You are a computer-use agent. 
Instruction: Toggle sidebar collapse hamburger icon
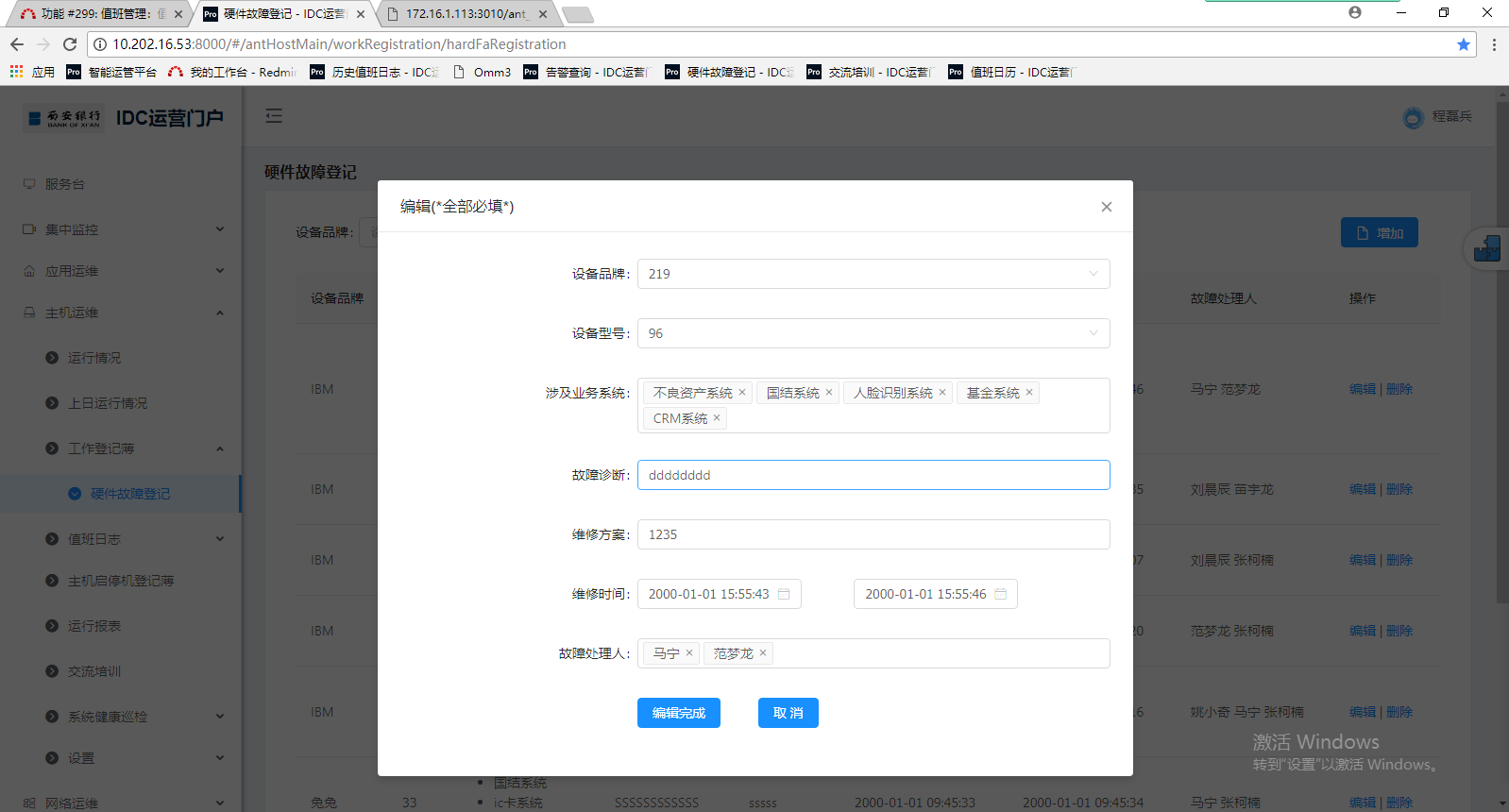click(274, 116)
